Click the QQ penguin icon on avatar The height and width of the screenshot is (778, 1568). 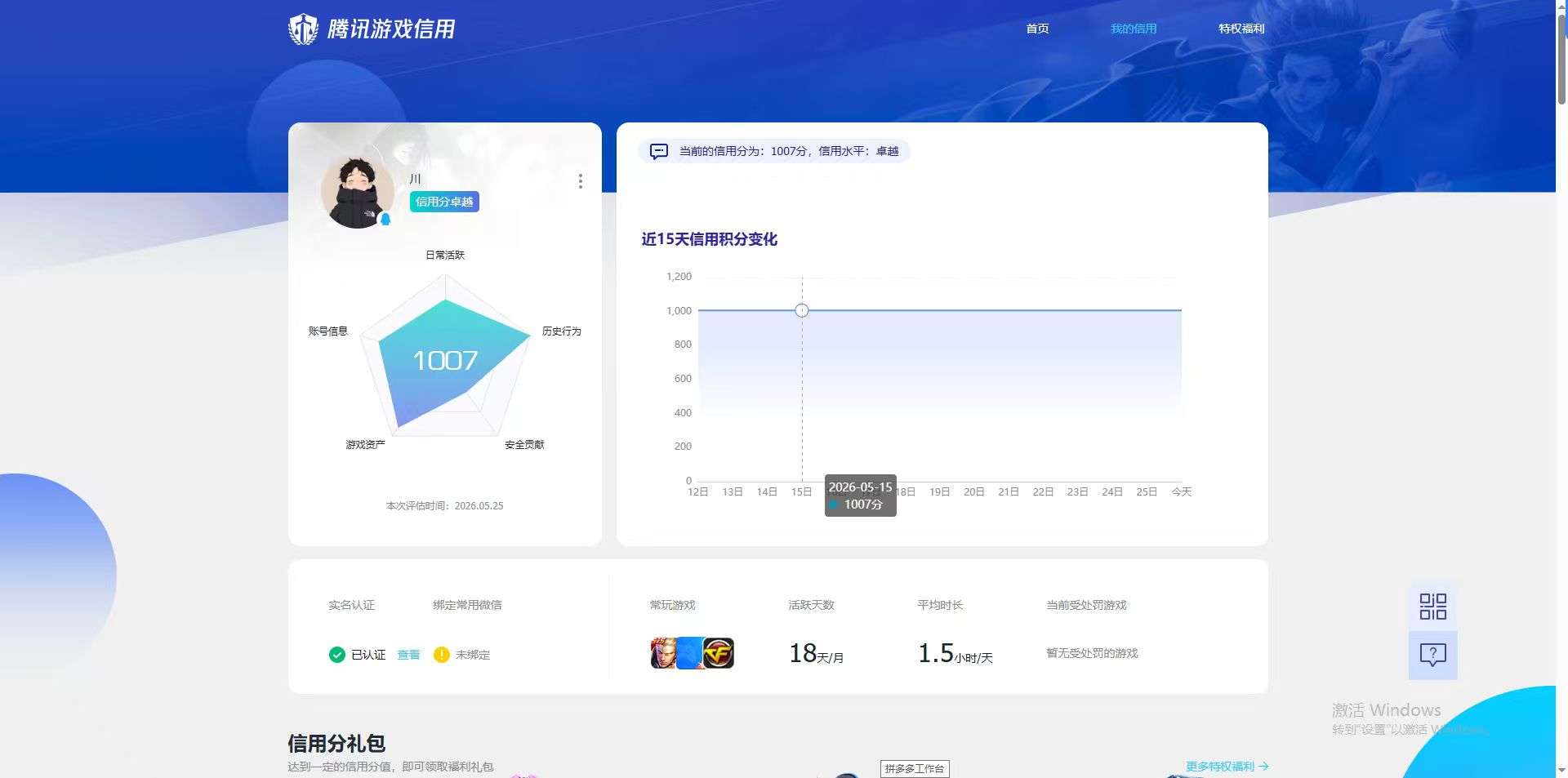385,219
